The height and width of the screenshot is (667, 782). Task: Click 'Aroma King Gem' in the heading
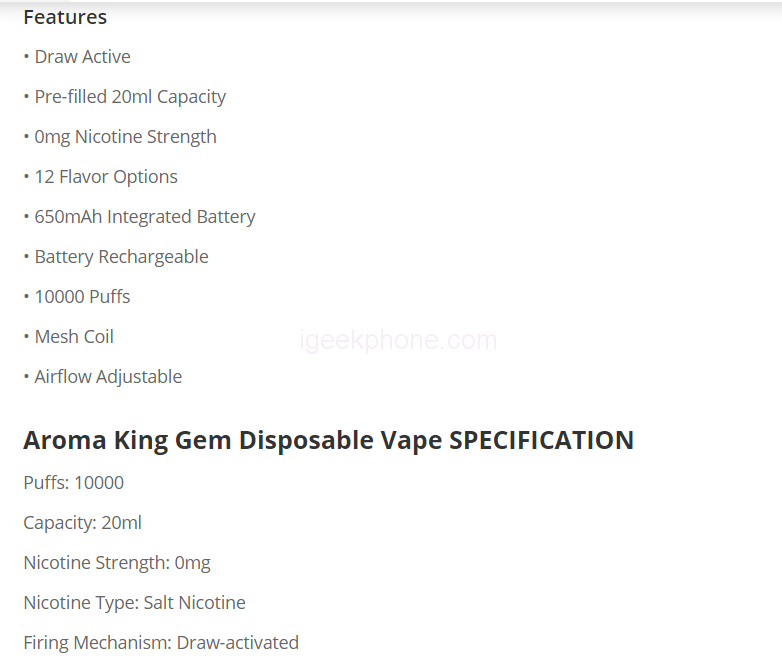click(x=127, y=440)
